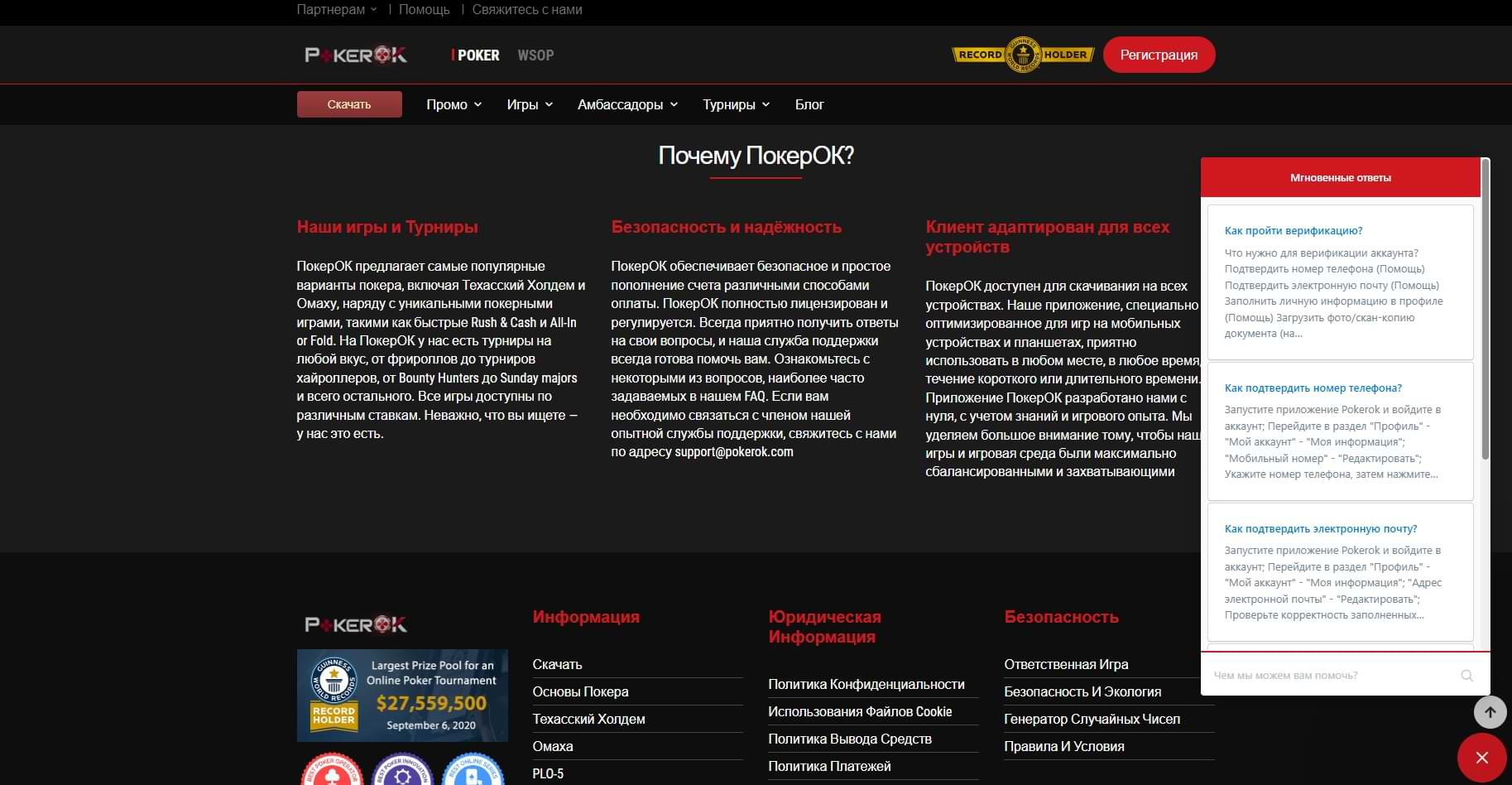
Task: Click the Best Online Series award badge
Action: [x=473, y=769]
